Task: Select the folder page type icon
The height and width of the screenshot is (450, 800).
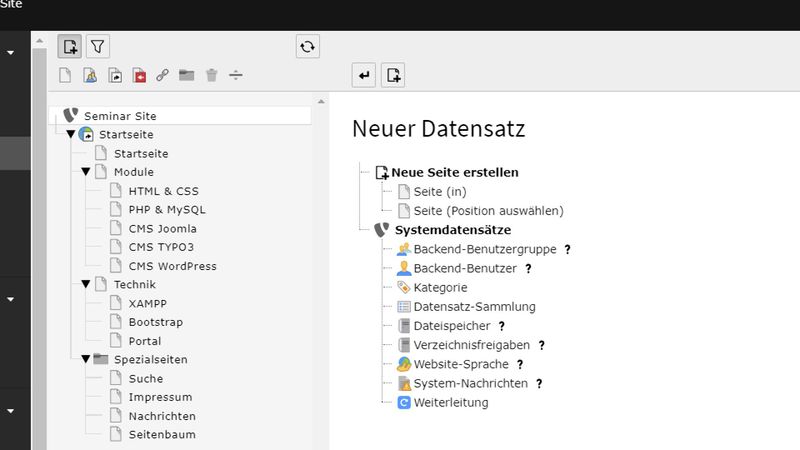Action: (186, 75)
